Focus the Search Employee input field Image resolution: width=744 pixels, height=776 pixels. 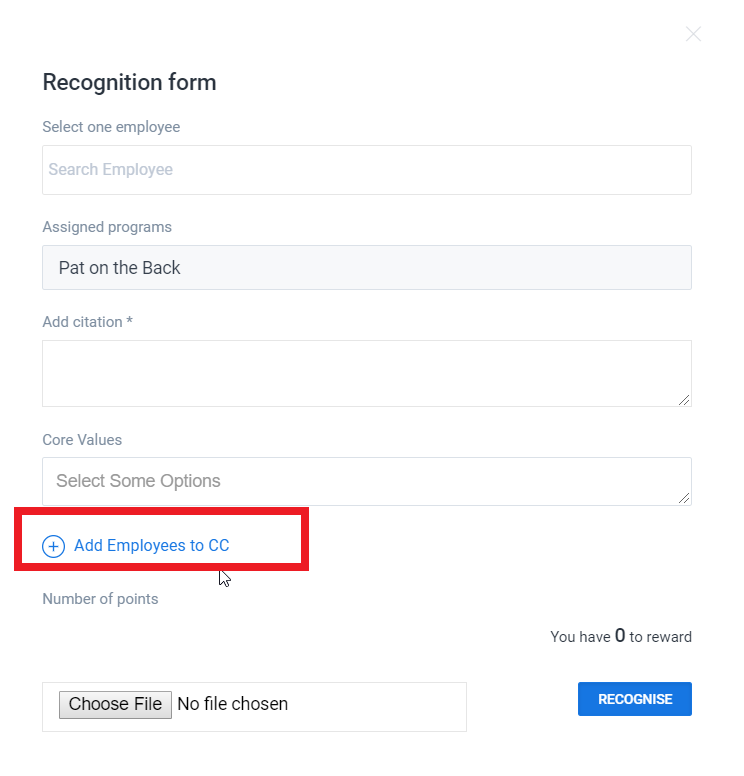(366, 170)
